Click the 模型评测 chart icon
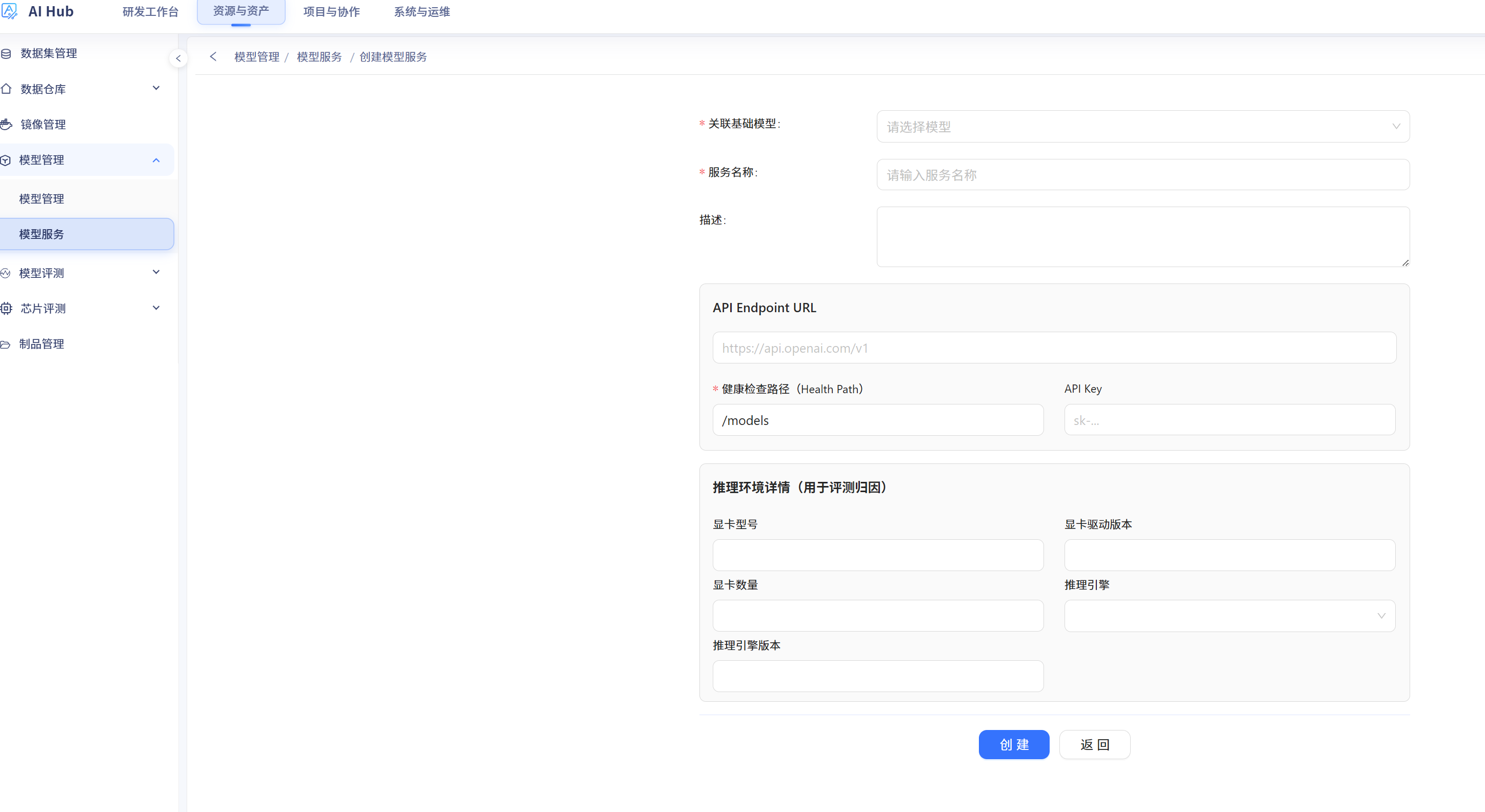 pyautogui.click(x=6, y=273)
